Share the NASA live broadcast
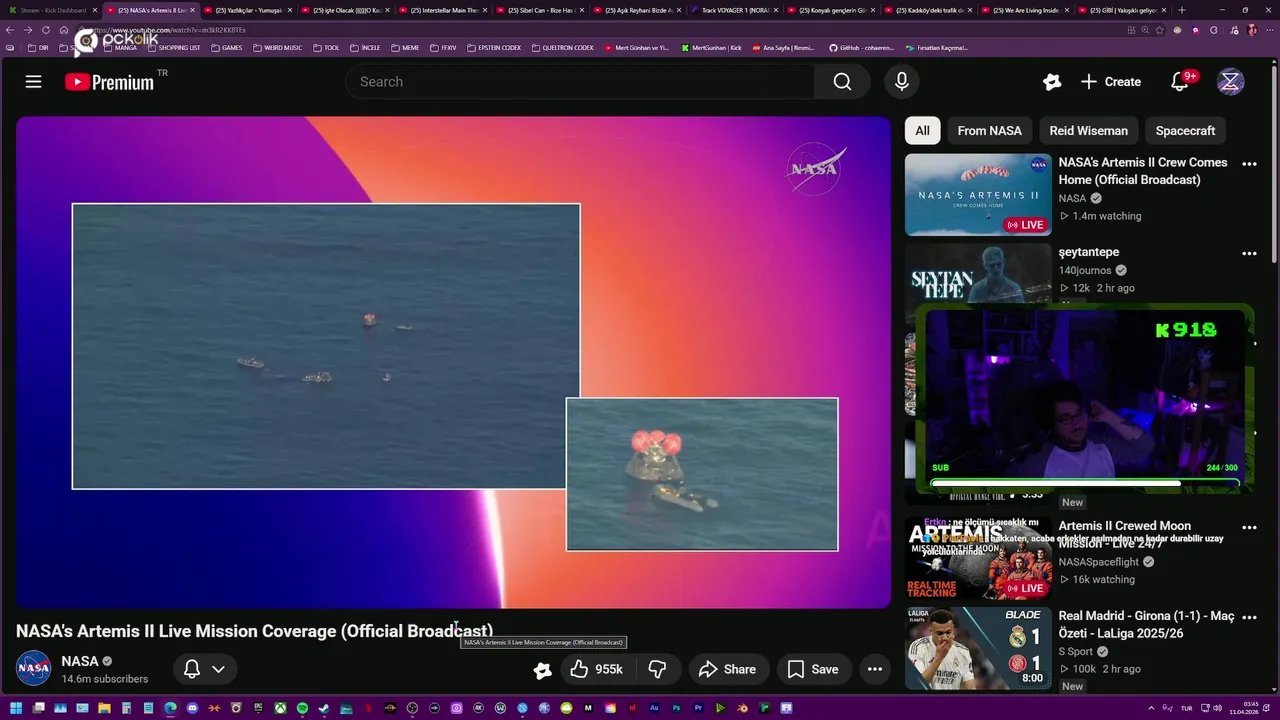 (727, 669)
